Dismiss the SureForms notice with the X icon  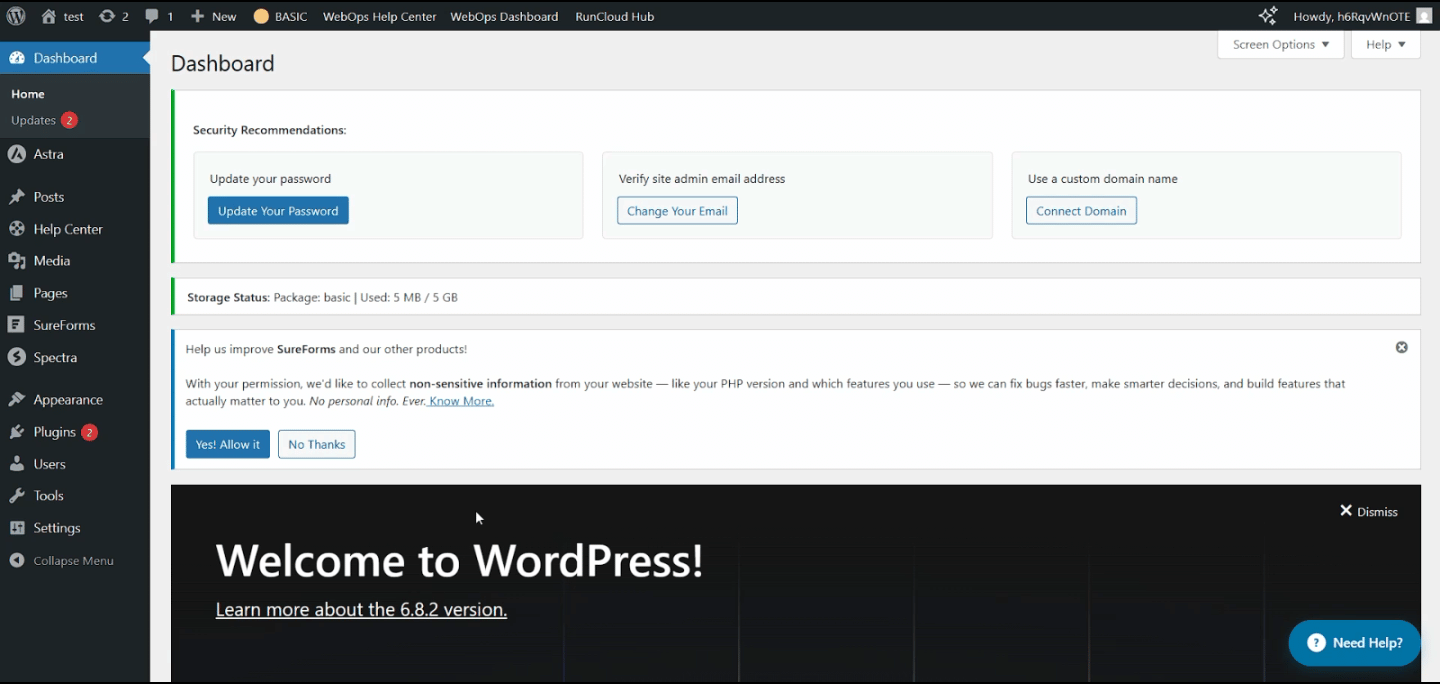(1401, 347)
